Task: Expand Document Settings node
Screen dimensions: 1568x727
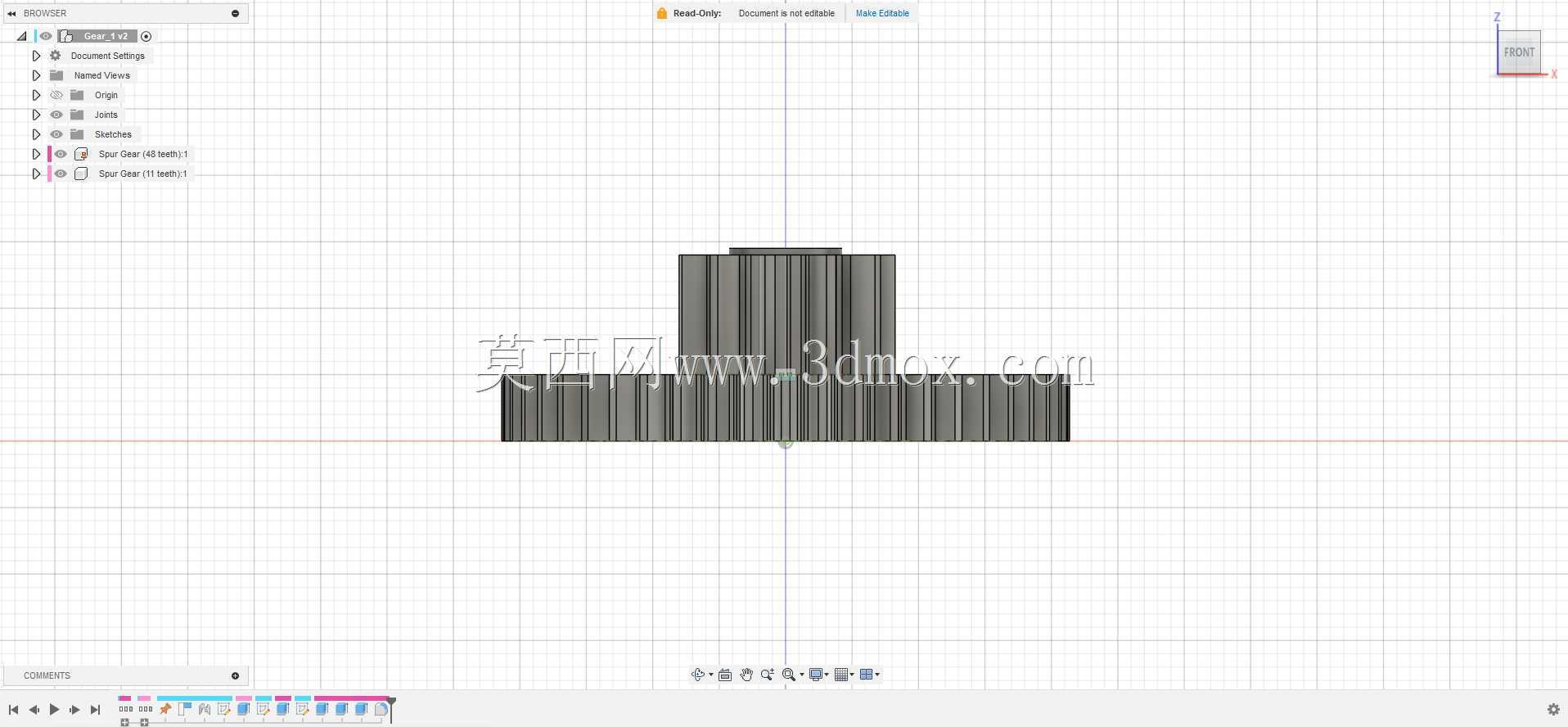Action: 36,56
